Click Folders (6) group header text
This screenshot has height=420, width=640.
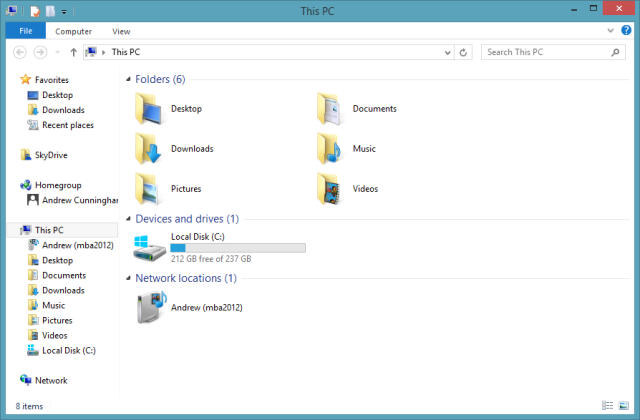[x=160, y=79]
